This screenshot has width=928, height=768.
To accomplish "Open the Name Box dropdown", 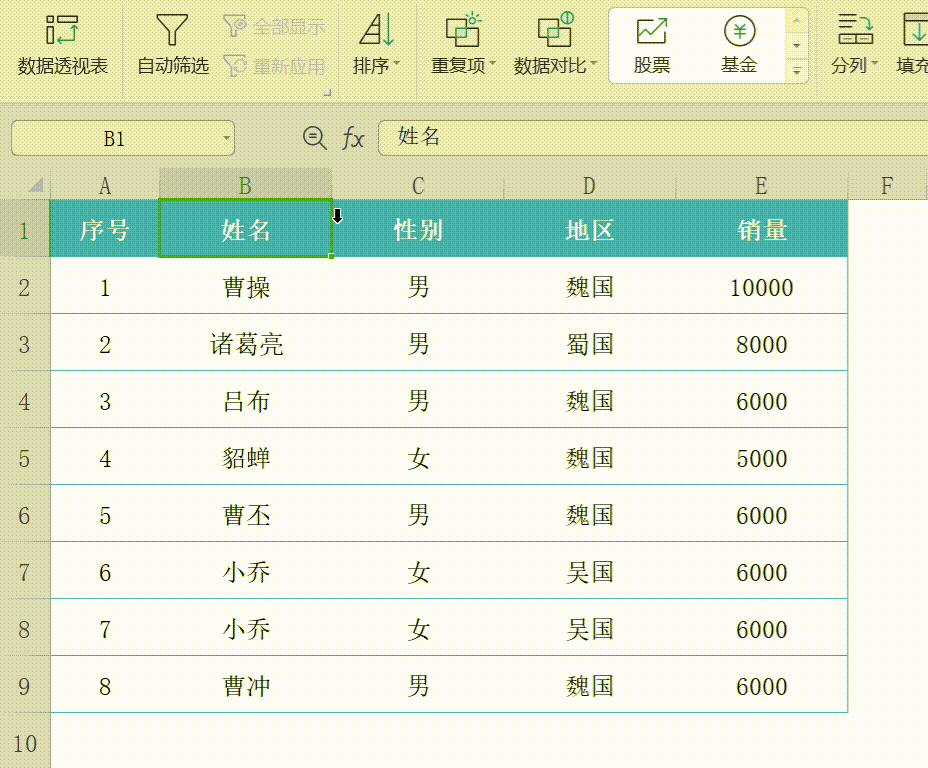I will [224, 138].
